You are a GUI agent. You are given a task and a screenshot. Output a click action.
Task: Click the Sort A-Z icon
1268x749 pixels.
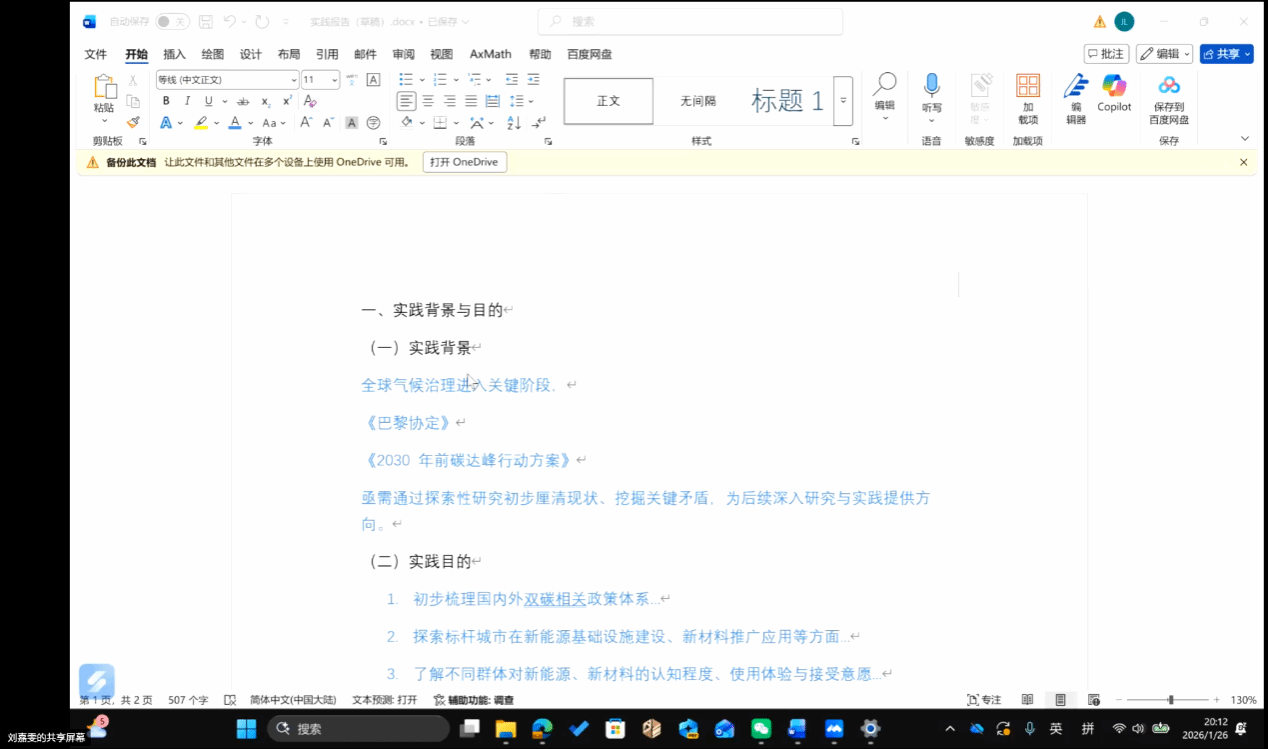click(x=514, y=123)
